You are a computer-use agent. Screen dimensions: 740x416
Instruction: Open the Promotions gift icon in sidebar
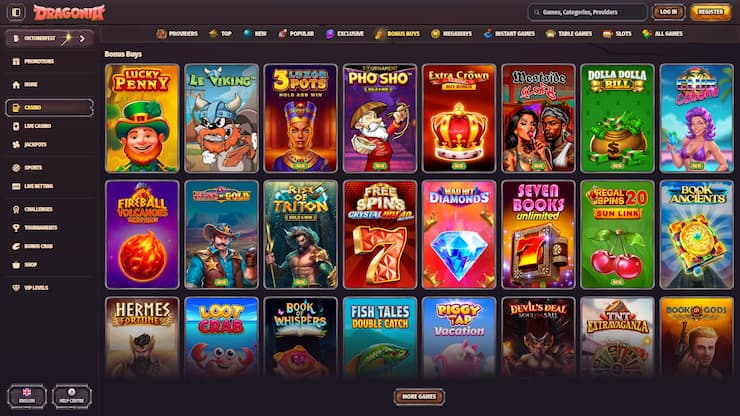point(16,61)
